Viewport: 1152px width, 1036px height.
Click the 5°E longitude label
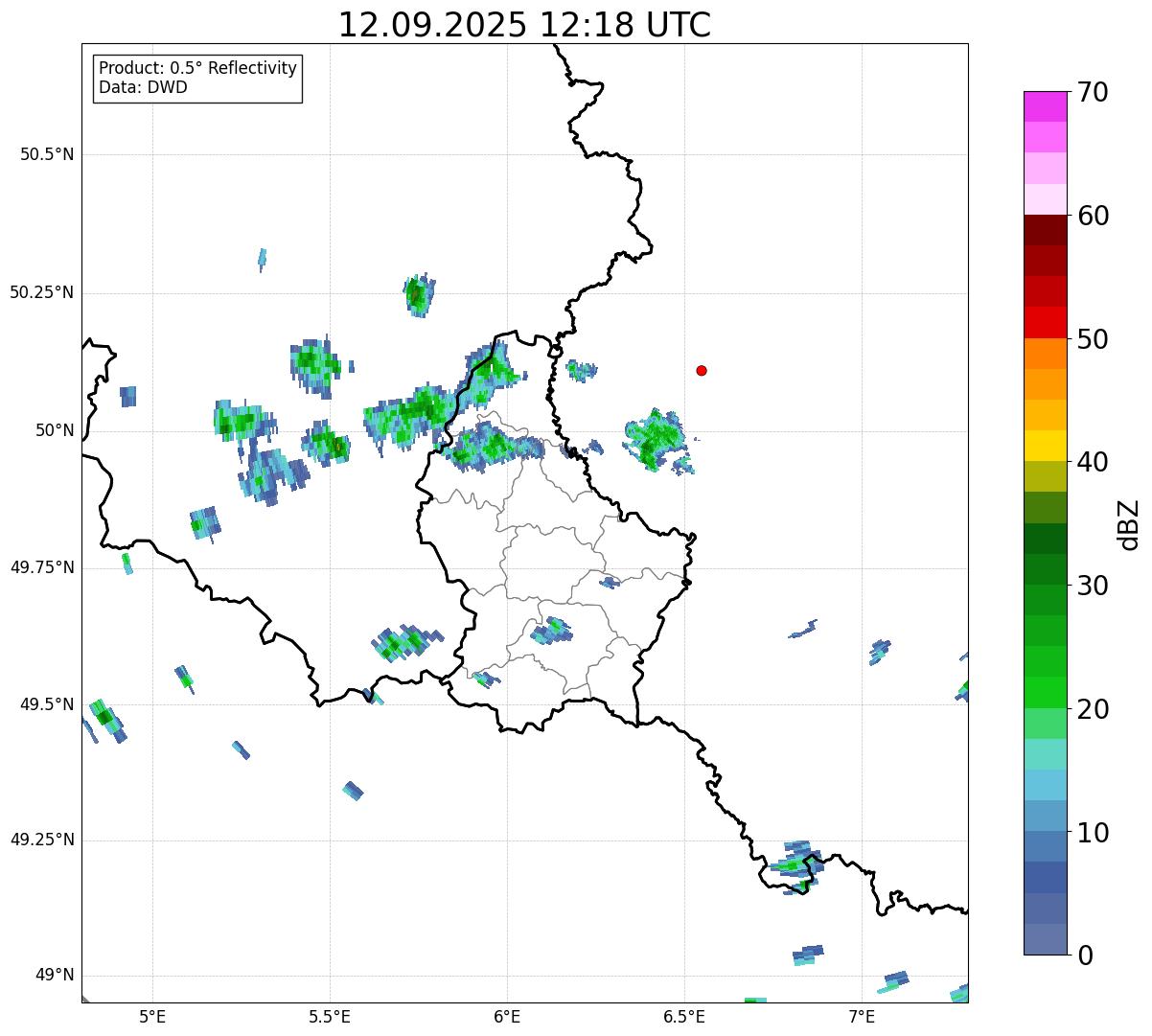[152, 1016]
